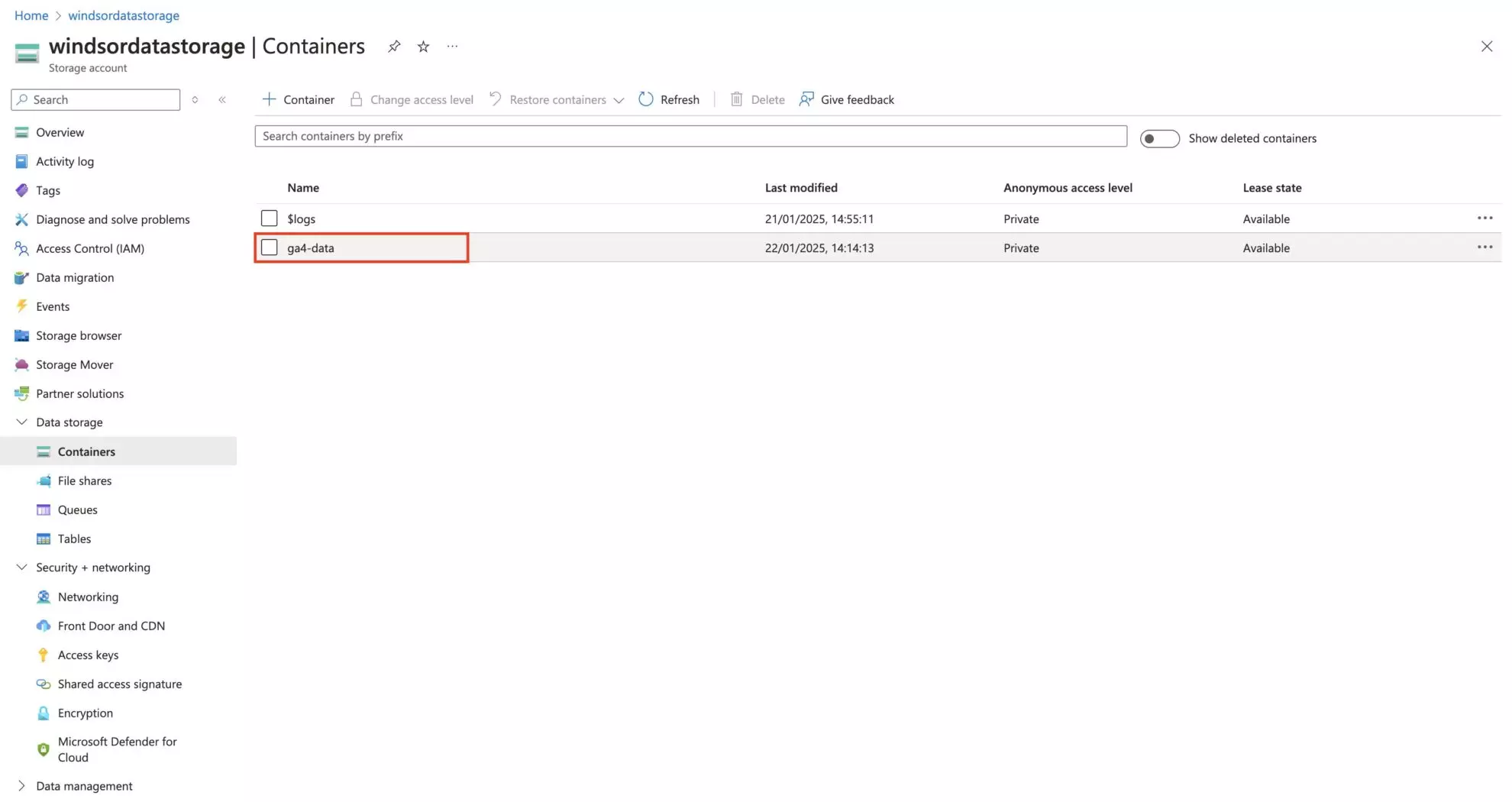Screen dimensions: 1512x802
Task: Open Microsoft Defender for Cloud
Action: (x=117, y=749)
